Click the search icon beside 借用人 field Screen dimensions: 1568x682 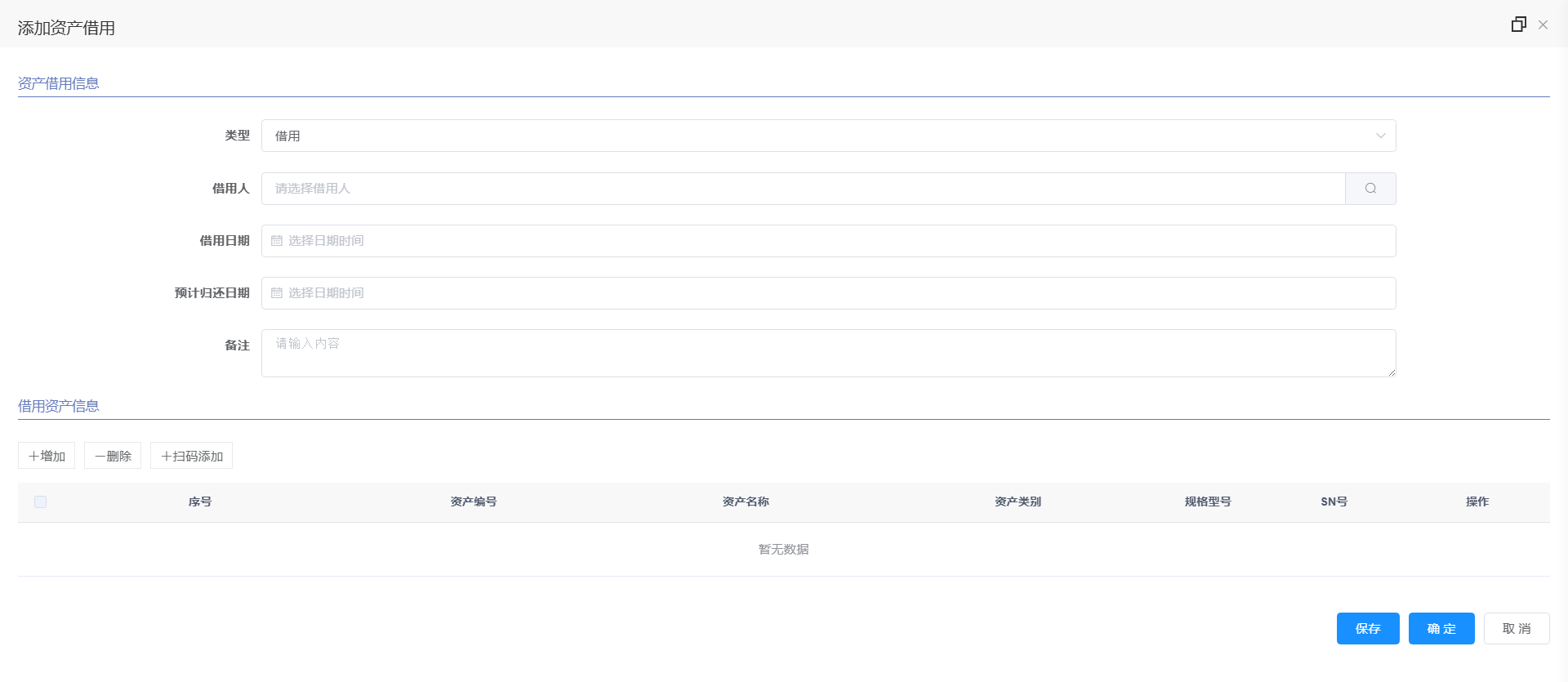(x=1370, y=189)
